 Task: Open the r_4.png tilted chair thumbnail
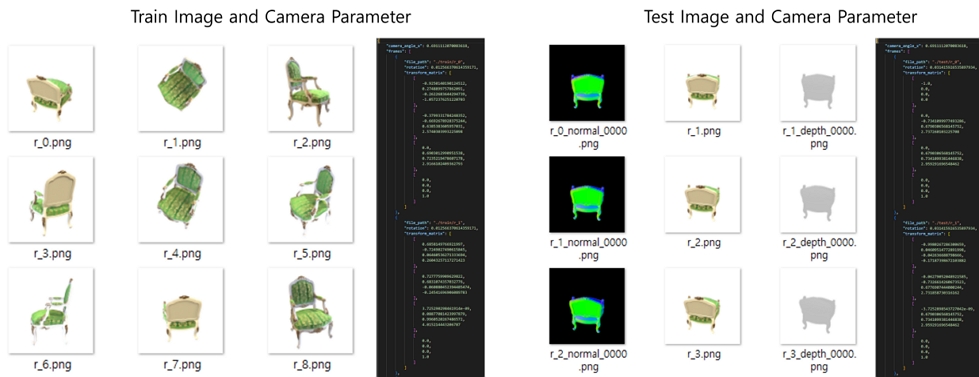[x=181, y=199]
